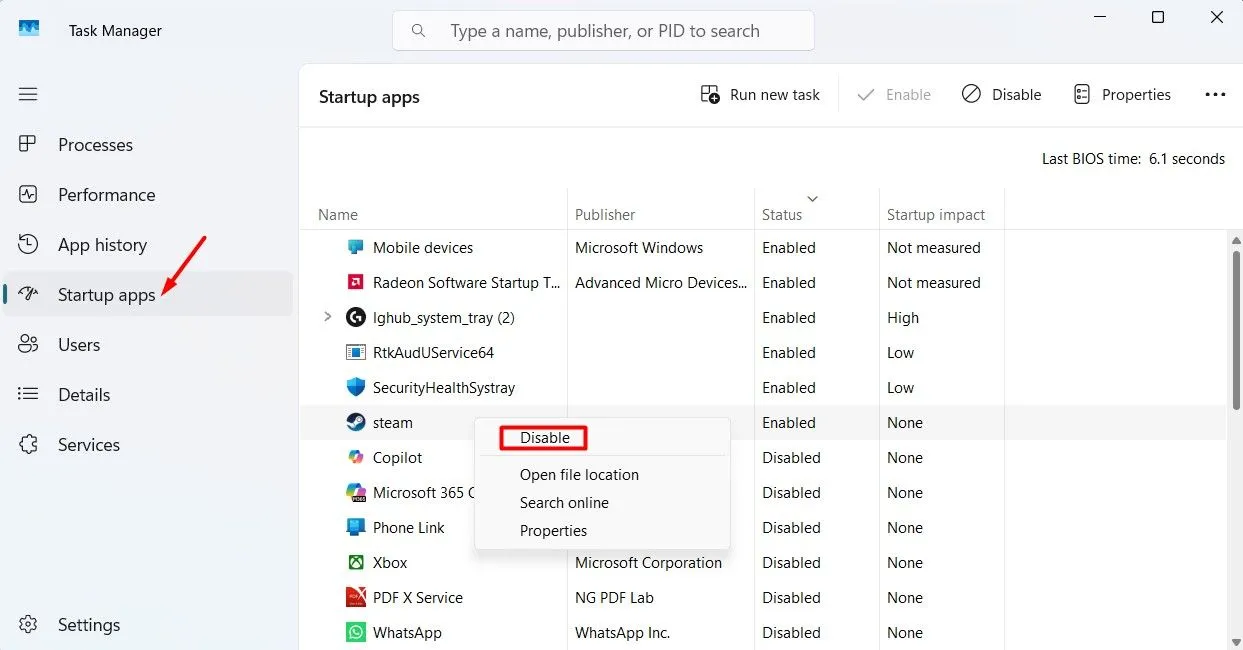Click the lghub_system_tray Logitech icon
1243x650 pixels.
tap(355, 317)
